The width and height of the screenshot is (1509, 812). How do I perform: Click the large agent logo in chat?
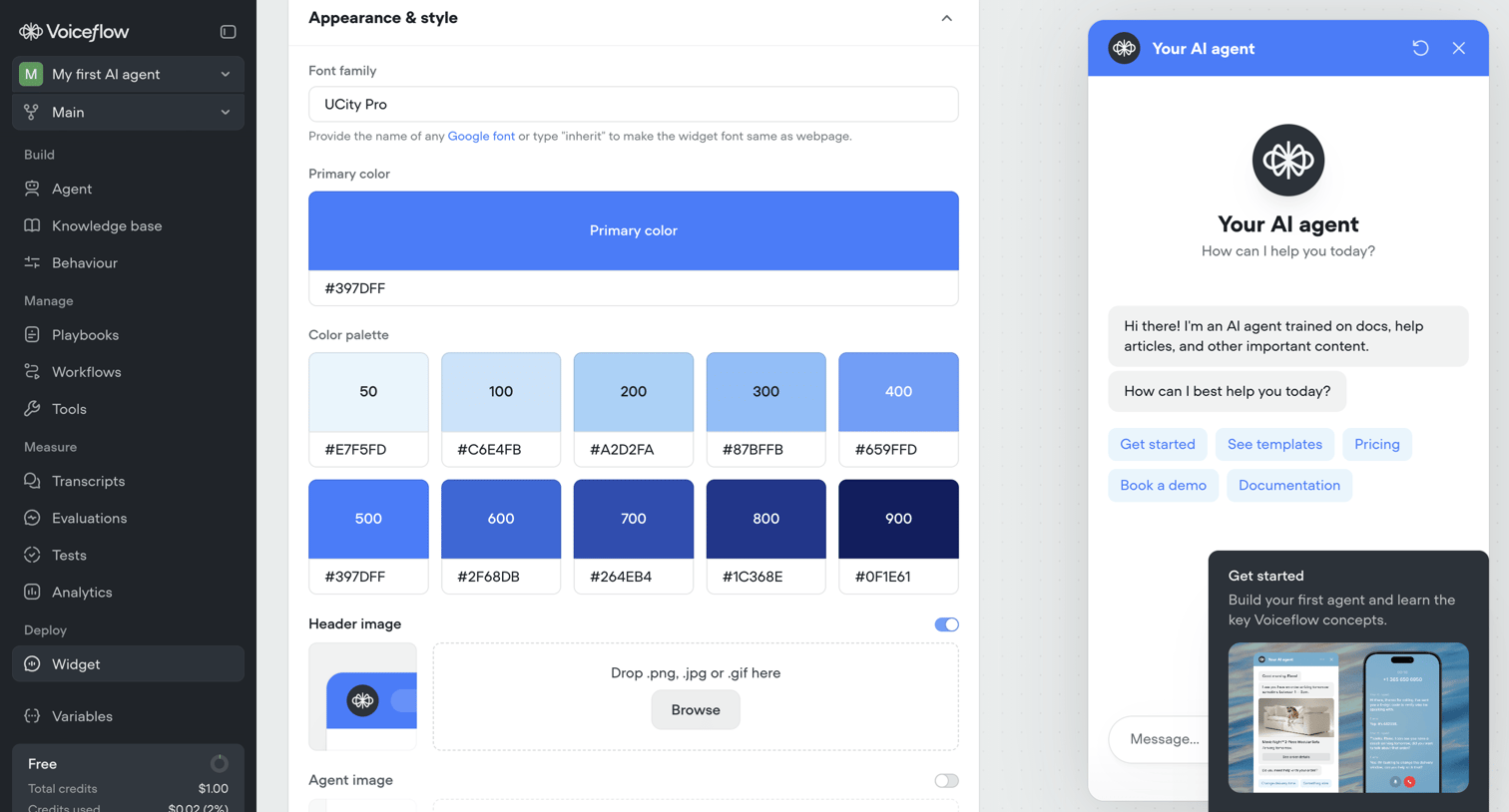tap(1288, 160)
